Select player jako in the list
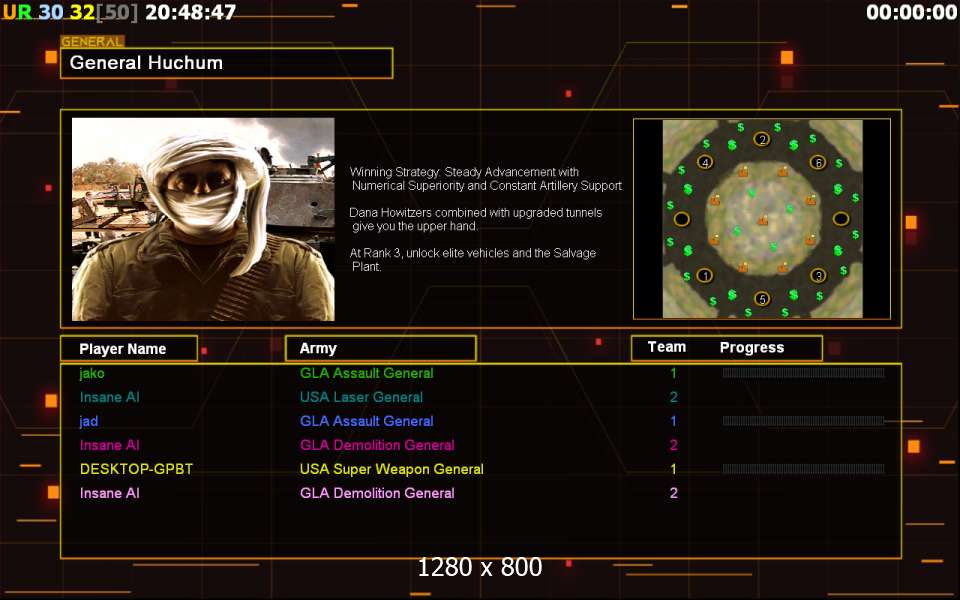 pyautogui.click(x=92, y=373)
